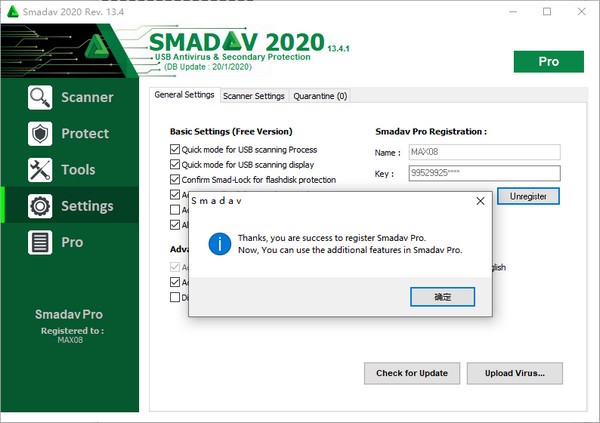Screen dimensions: 600x423
Task: Click the Name field containing MAX08
Action: click(x=484, y=152)
